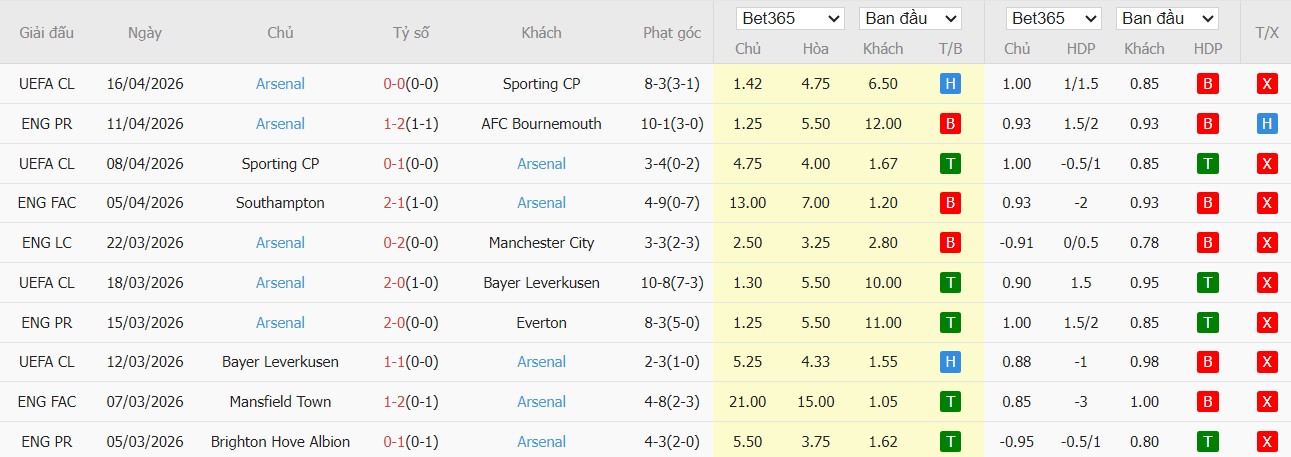Click the 2-0 score for Everton match

click(393, 323)
